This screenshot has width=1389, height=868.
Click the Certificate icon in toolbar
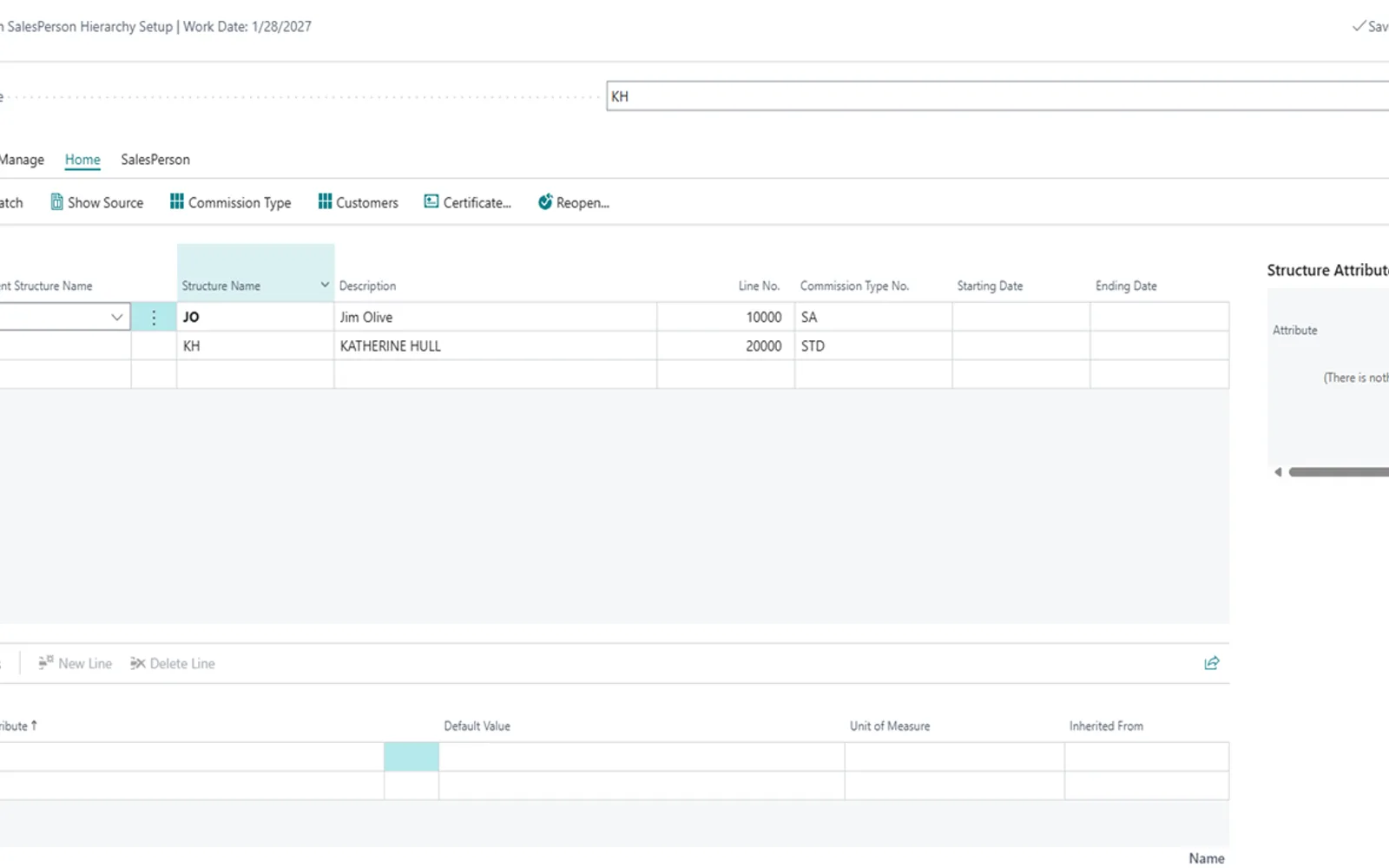pos(431,201)
